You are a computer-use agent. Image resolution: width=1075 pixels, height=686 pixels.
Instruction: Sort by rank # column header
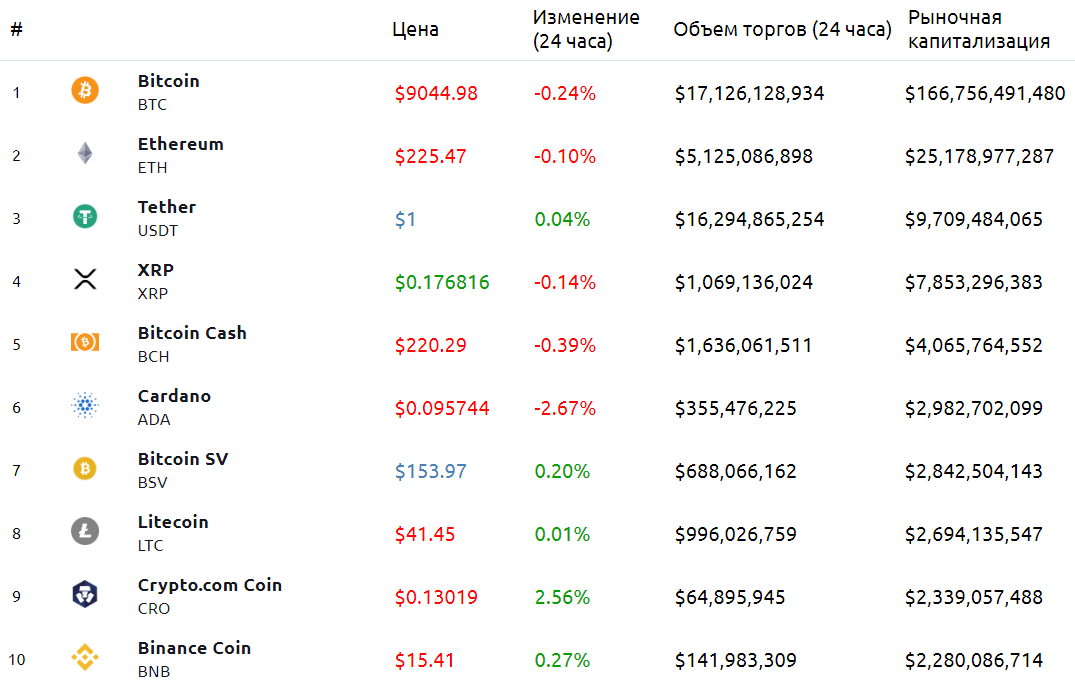[17, 30]
